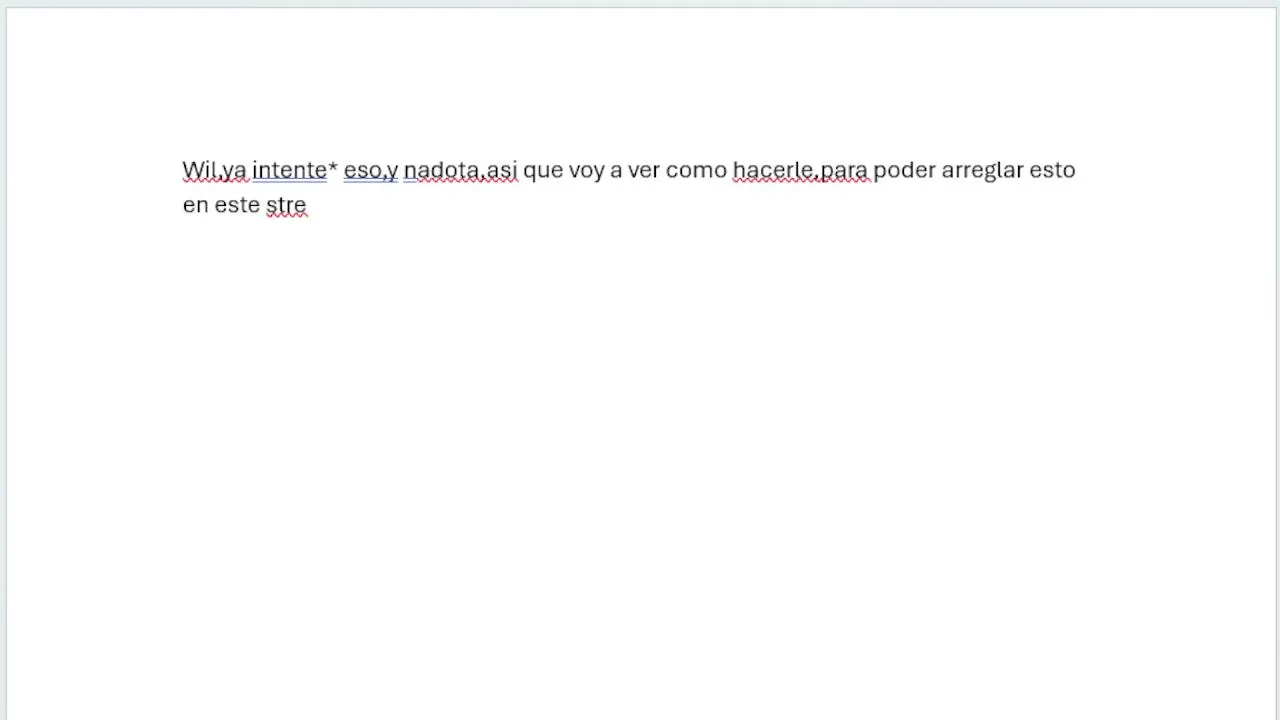Viewport: 1280px width, 720px height.
Task: Click the misspelled word "Wil,ya"
Action: [x=214, y=171]
